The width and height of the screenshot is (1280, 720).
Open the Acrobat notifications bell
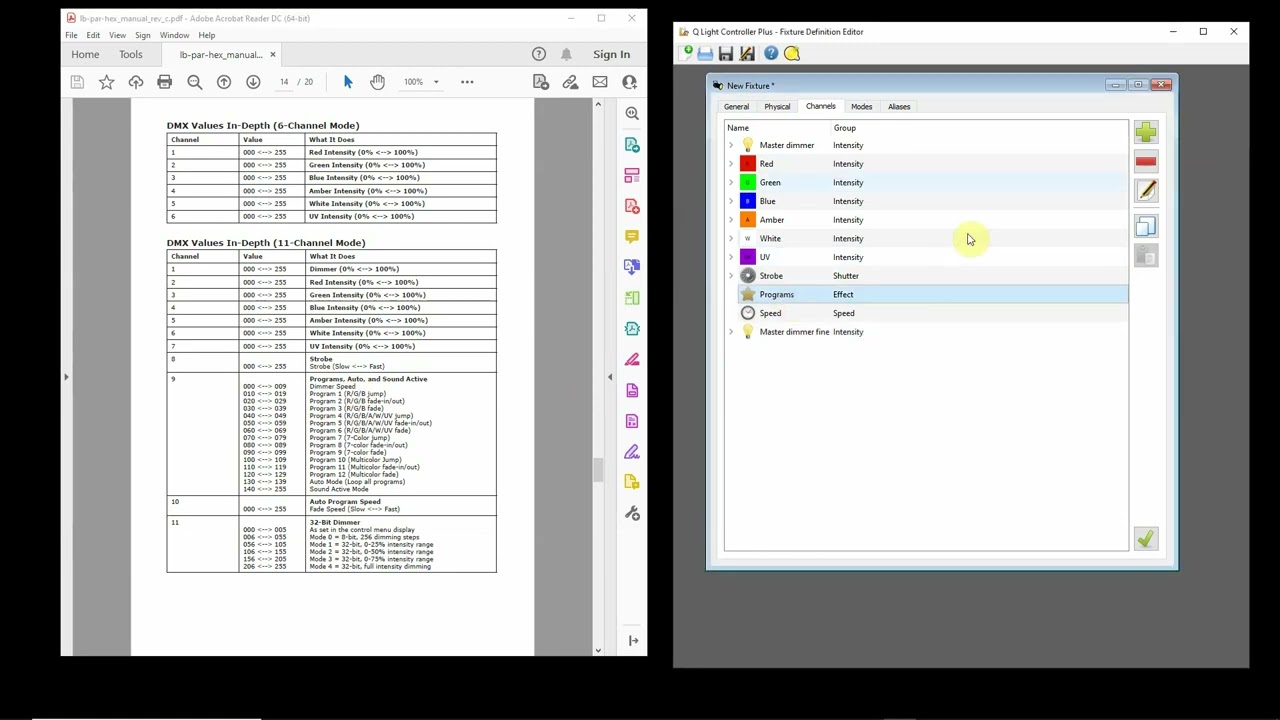click(x=566, y=54)
